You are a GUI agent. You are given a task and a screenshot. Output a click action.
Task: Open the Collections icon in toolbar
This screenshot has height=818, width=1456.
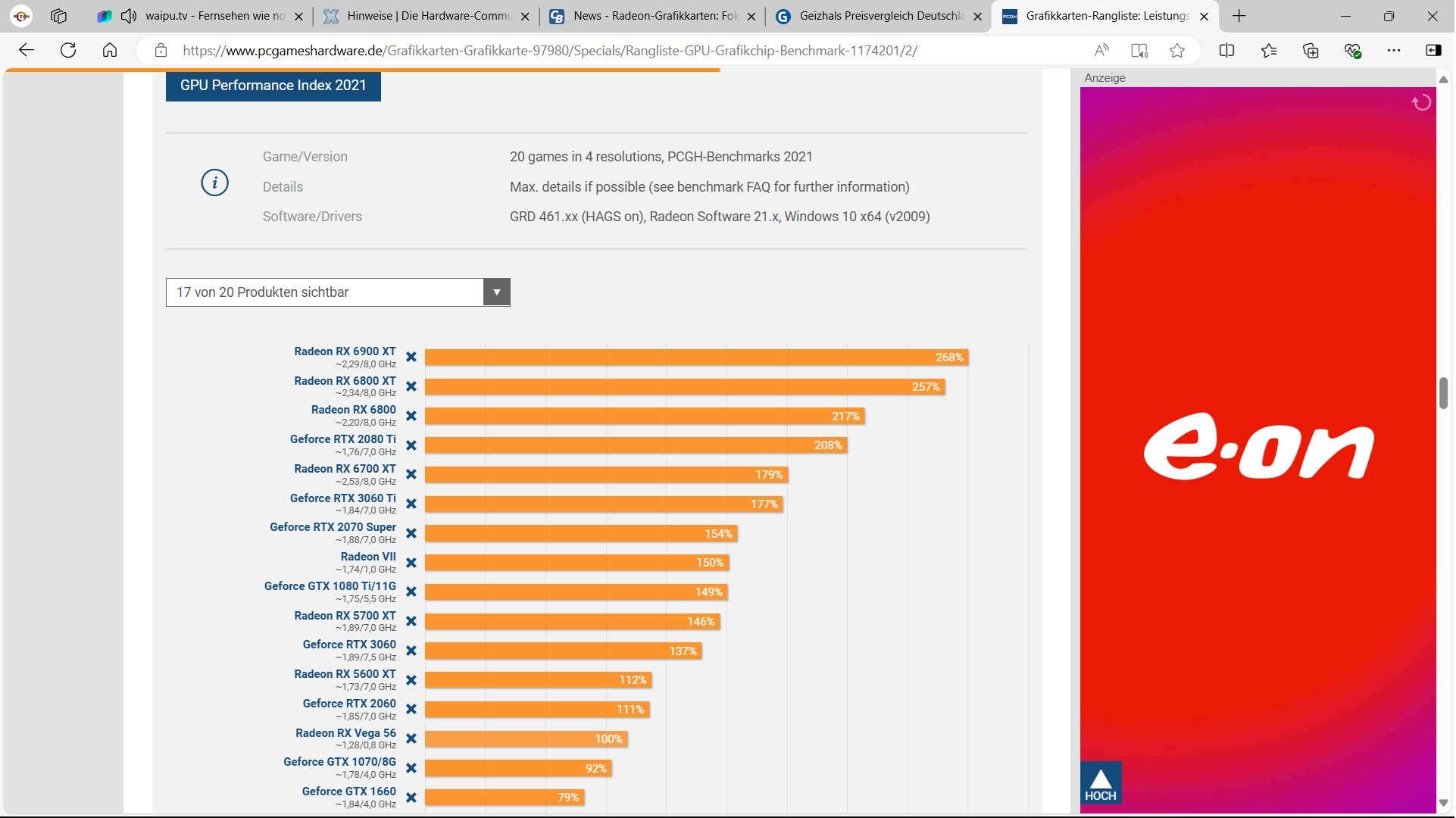point(1311,51)
